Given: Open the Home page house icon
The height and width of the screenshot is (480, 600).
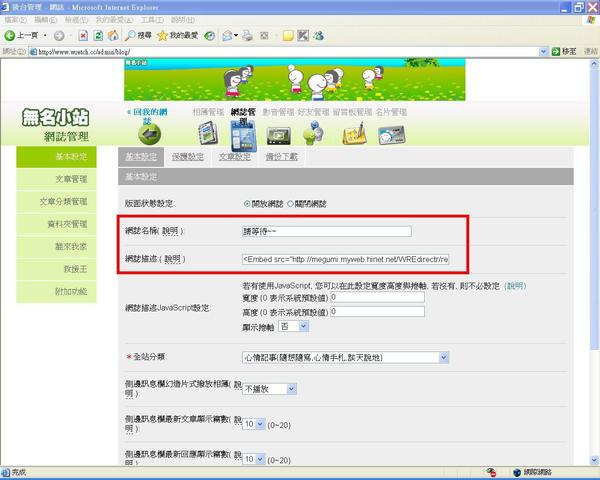Looking at the screenshot, I should coord(113,36).
